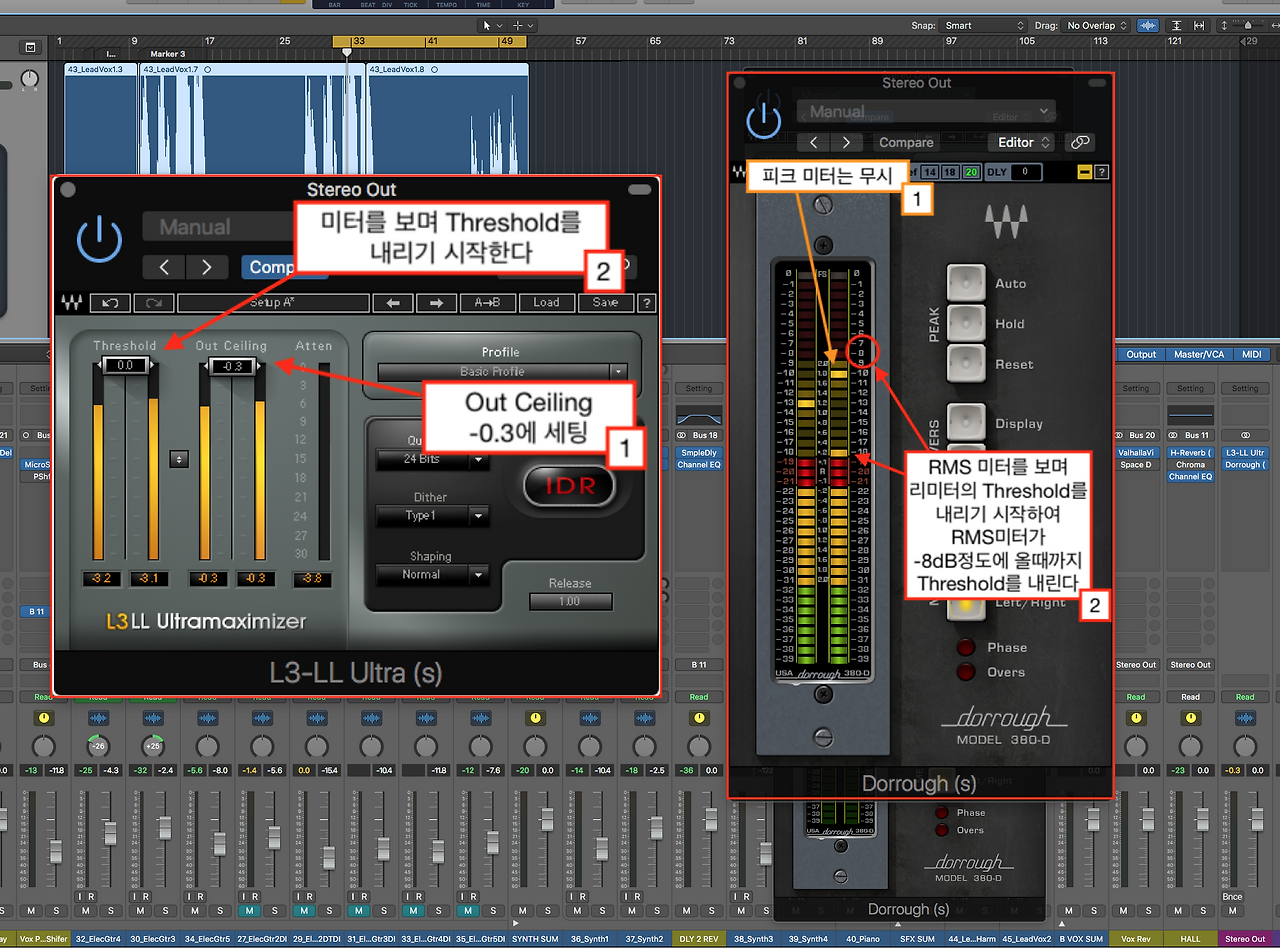The image size is (1280, 948).
Task: Click the Display button in Dorrough
Action: (966, 422)
